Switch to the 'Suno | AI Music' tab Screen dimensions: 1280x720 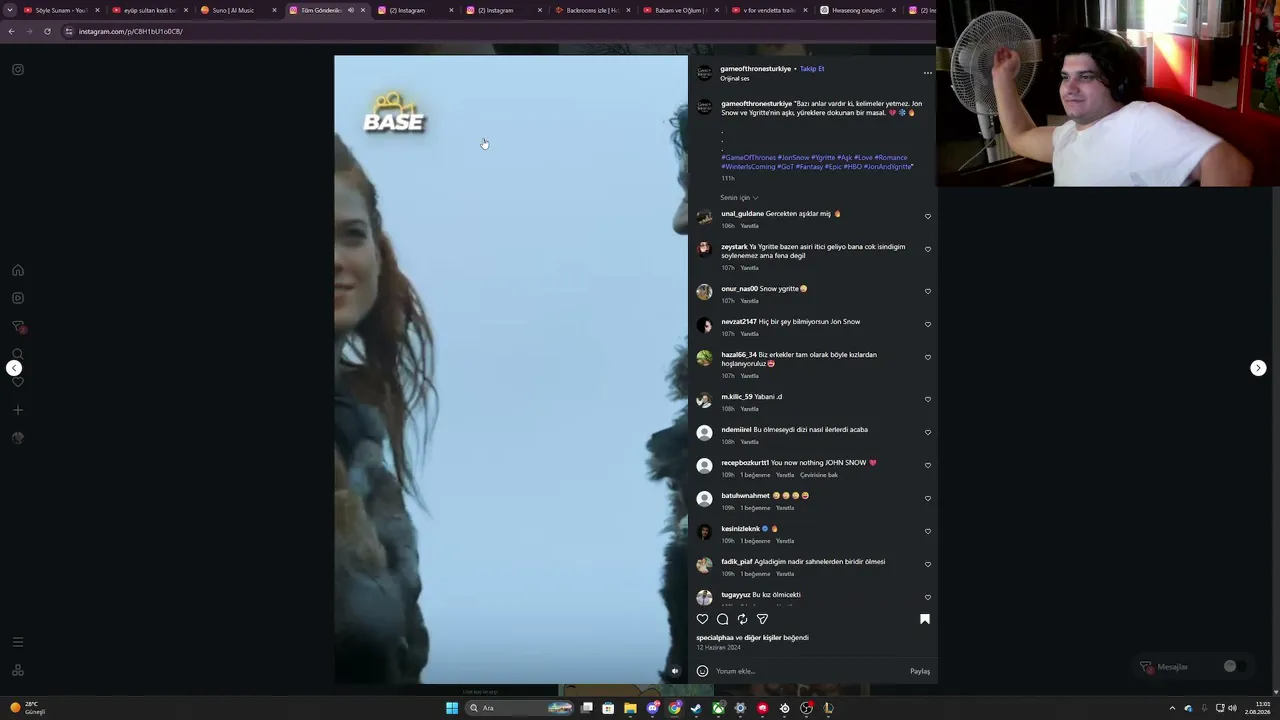pos(238,10)
